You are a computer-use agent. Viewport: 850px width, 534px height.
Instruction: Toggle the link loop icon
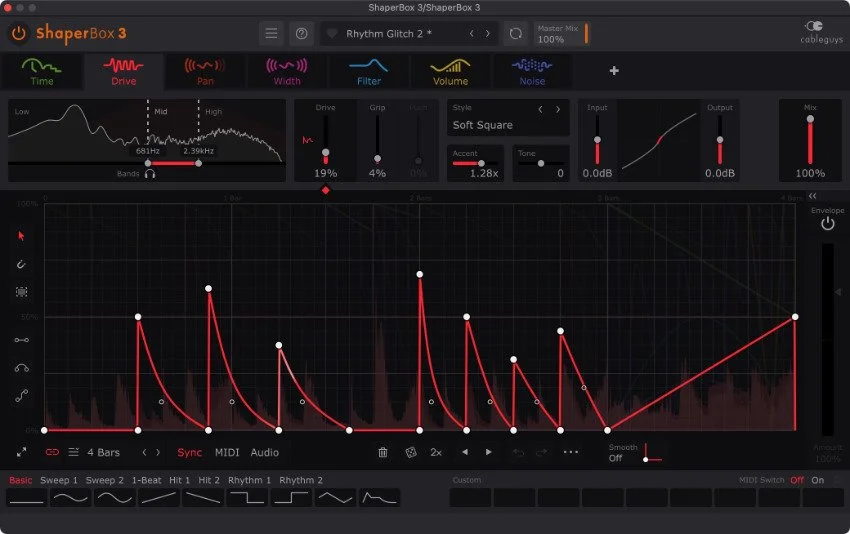52,452
